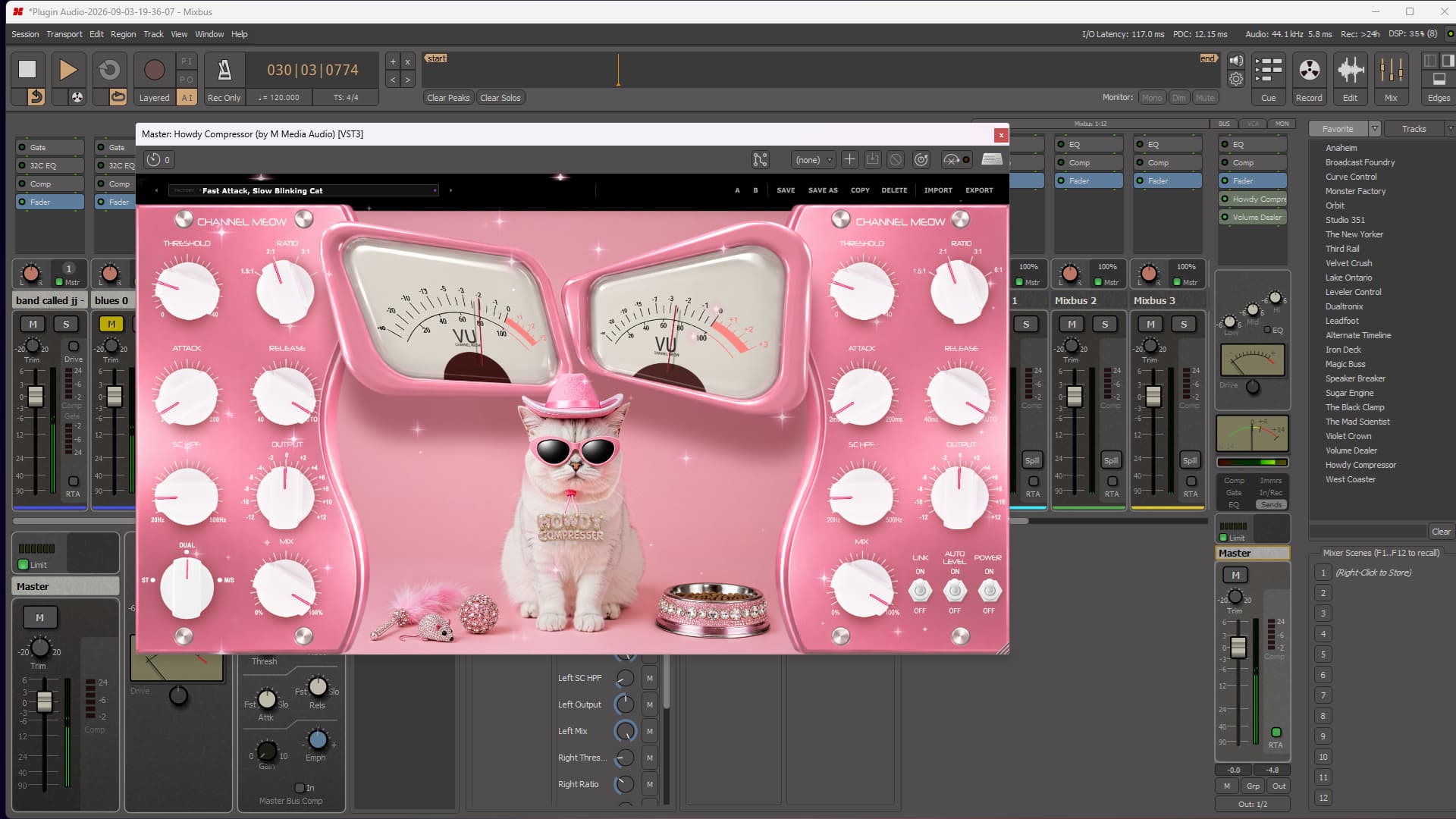The height and width of the screenshot is (819, 1456).
Task: Switch to the Tracks tab
Action: (x=1414, y=129)
